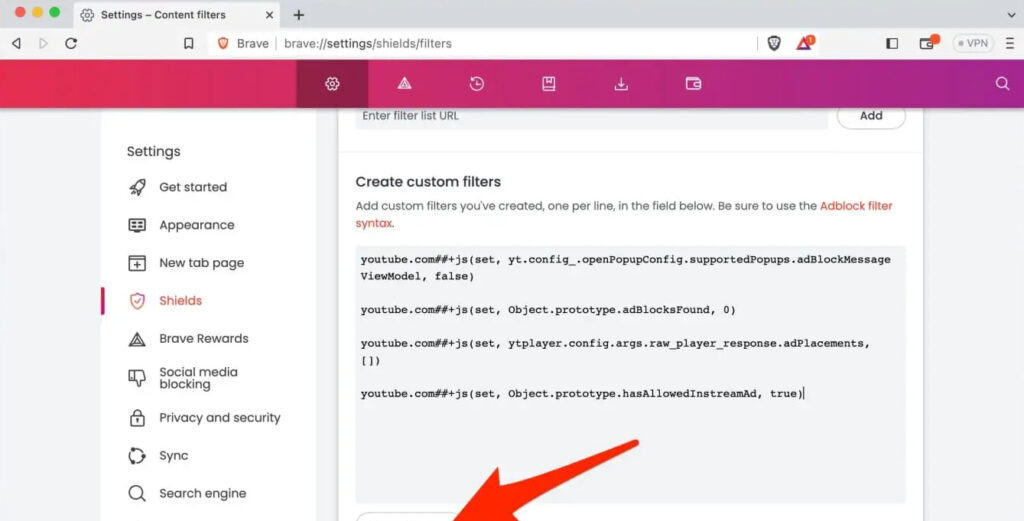This screenshot has width=1024, height=521.
Task: Open Bookmarks icon in pink toolbar
Action: 549,84
